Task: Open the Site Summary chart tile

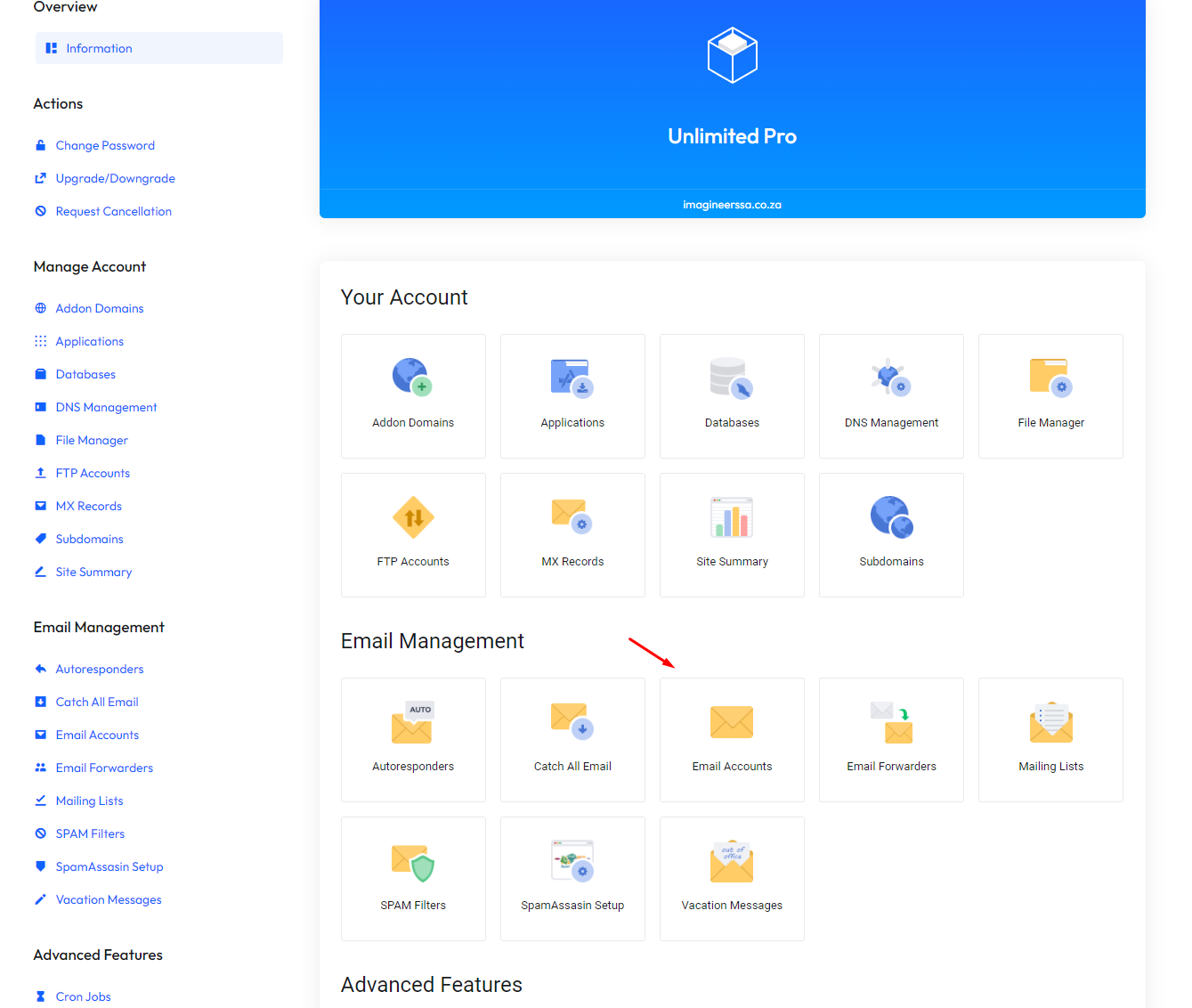Action: pos(732,533)
